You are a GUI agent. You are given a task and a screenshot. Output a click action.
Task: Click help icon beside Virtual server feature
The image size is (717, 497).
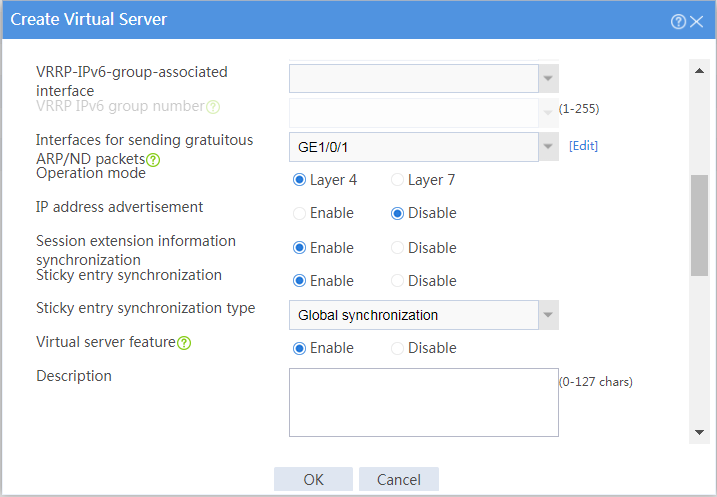[184, 343]
